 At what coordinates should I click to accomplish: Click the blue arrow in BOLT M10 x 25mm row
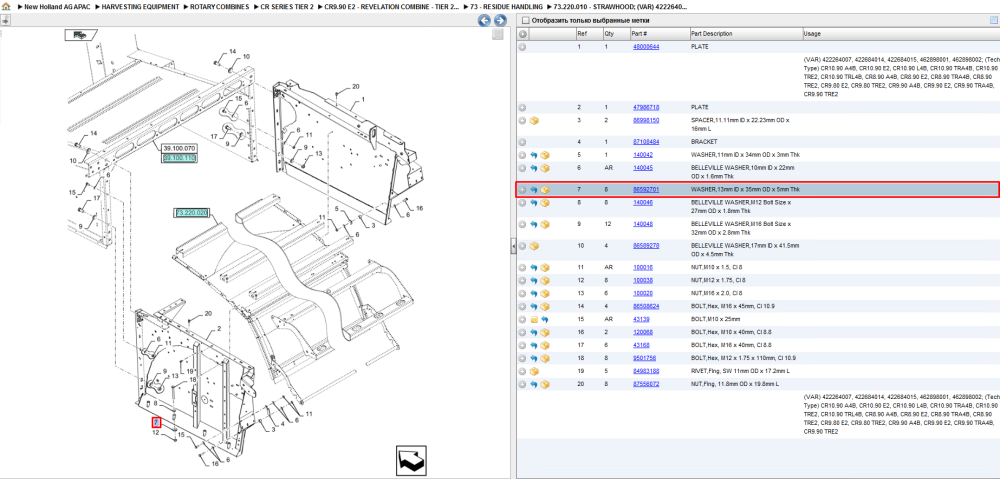(545, 319)
